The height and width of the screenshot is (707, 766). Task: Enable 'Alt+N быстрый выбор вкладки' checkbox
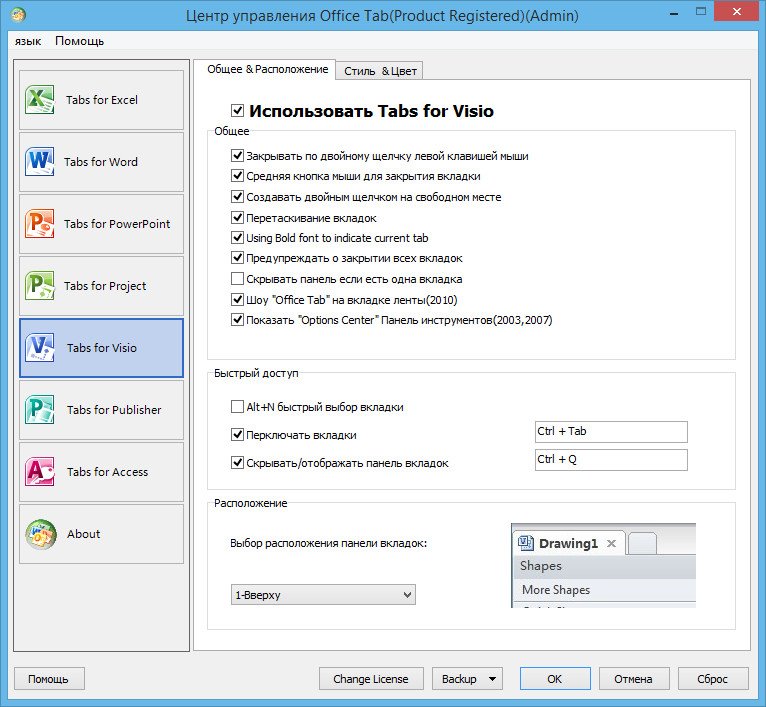click(237, 407)
